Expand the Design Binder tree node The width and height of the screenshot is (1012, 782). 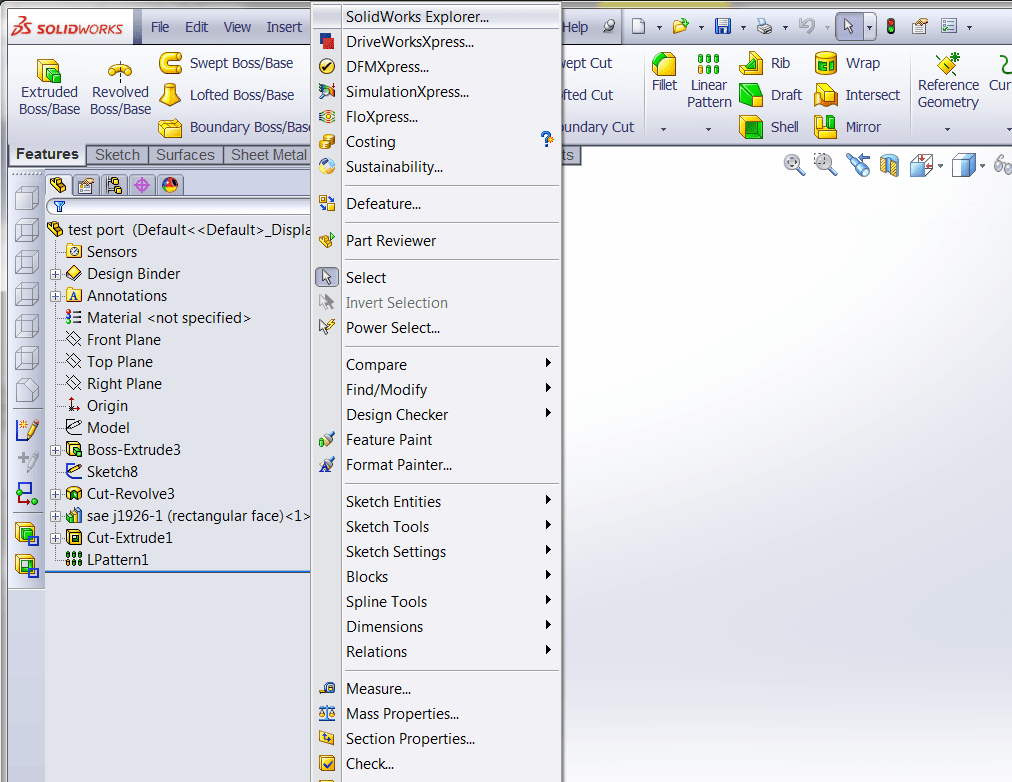[x=56, y=274]
